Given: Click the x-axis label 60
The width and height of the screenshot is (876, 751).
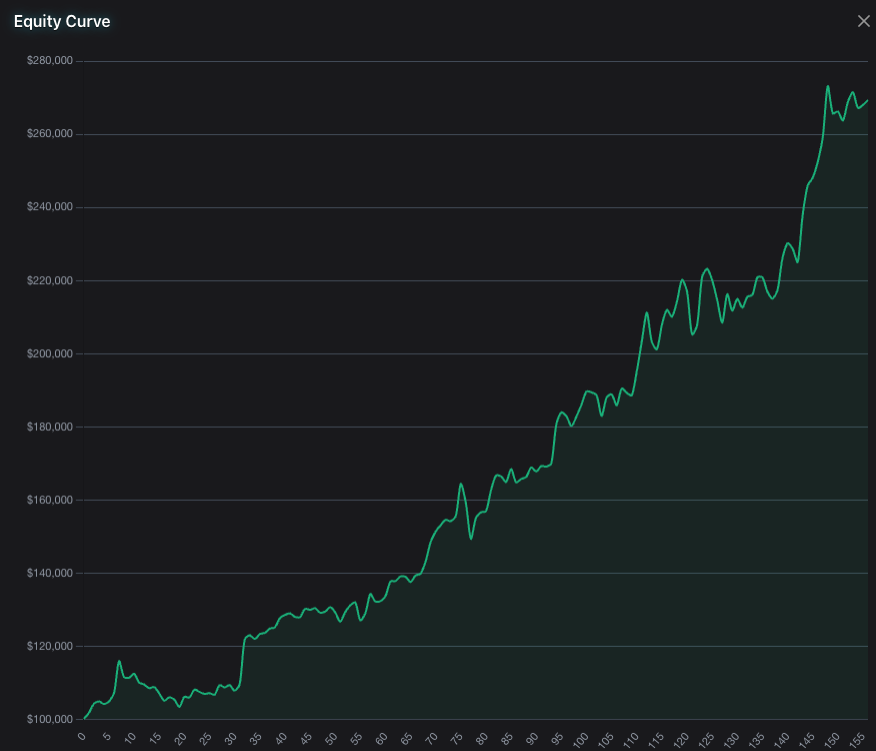Looking at the screenshot, I should tap(381, 738).
